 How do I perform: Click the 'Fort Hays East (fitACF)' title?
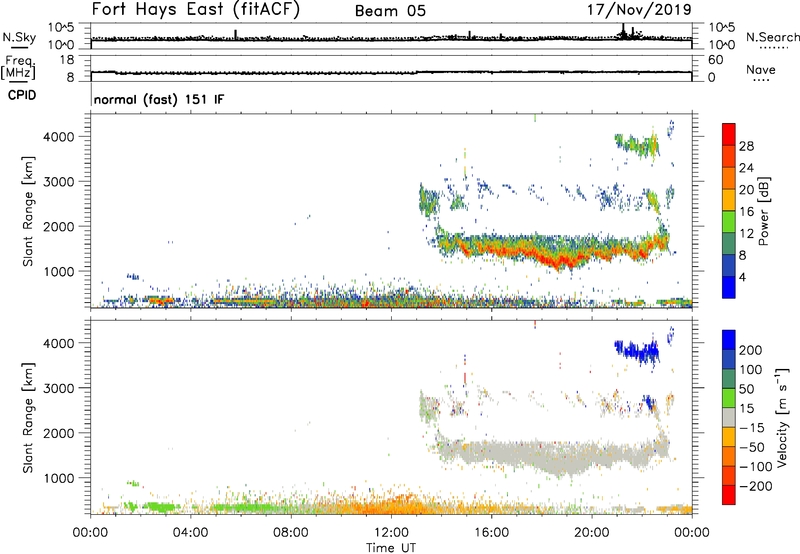pyautogui.click(x=195, y=9)
